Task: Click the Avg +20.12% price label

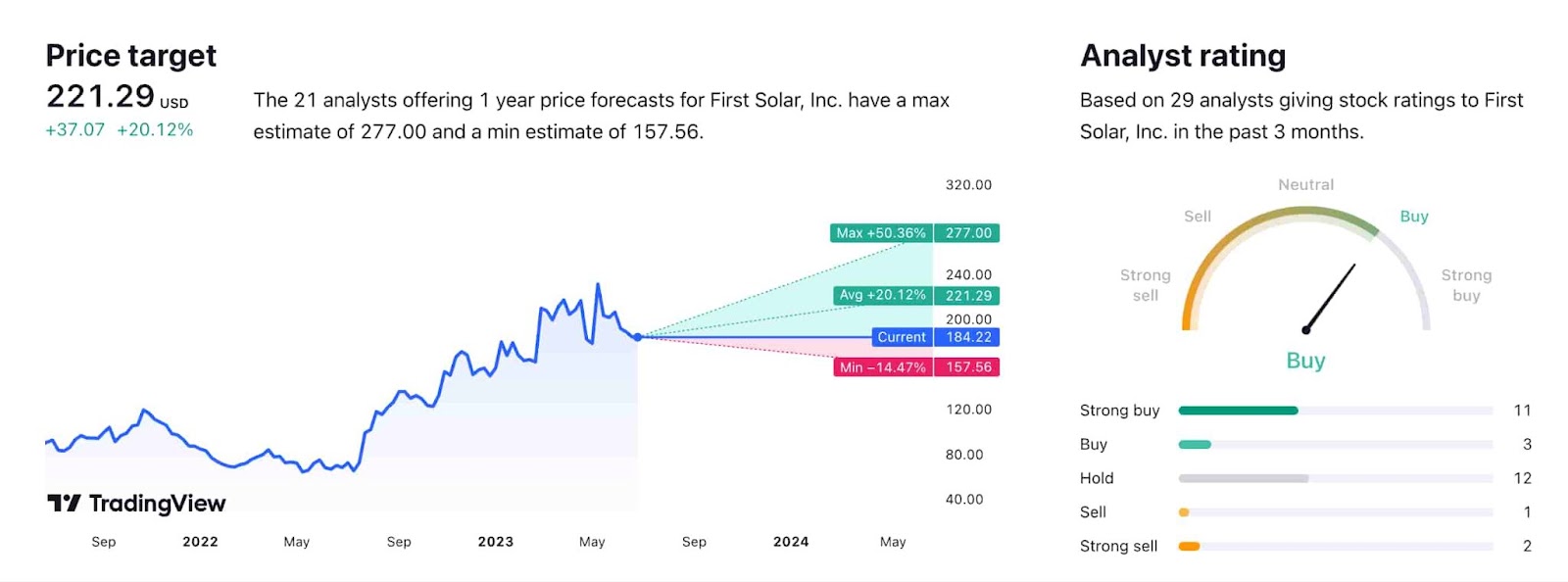Action: click(882, 295)
